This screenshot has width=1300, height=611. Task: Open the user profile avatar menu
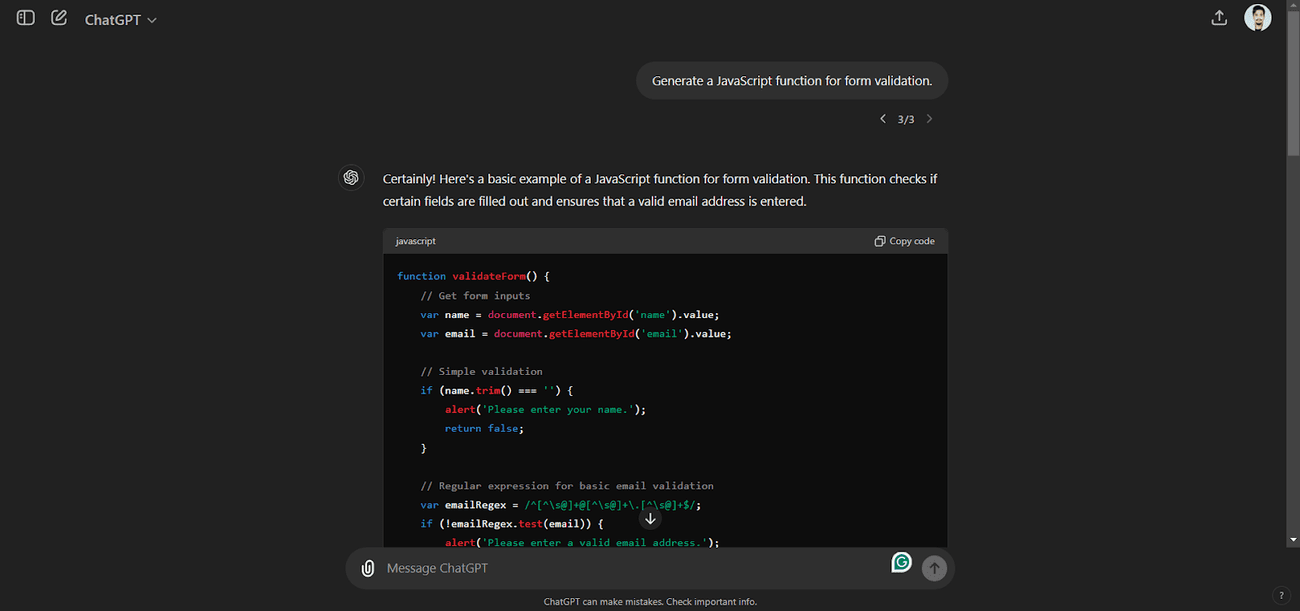(1258, 18)
